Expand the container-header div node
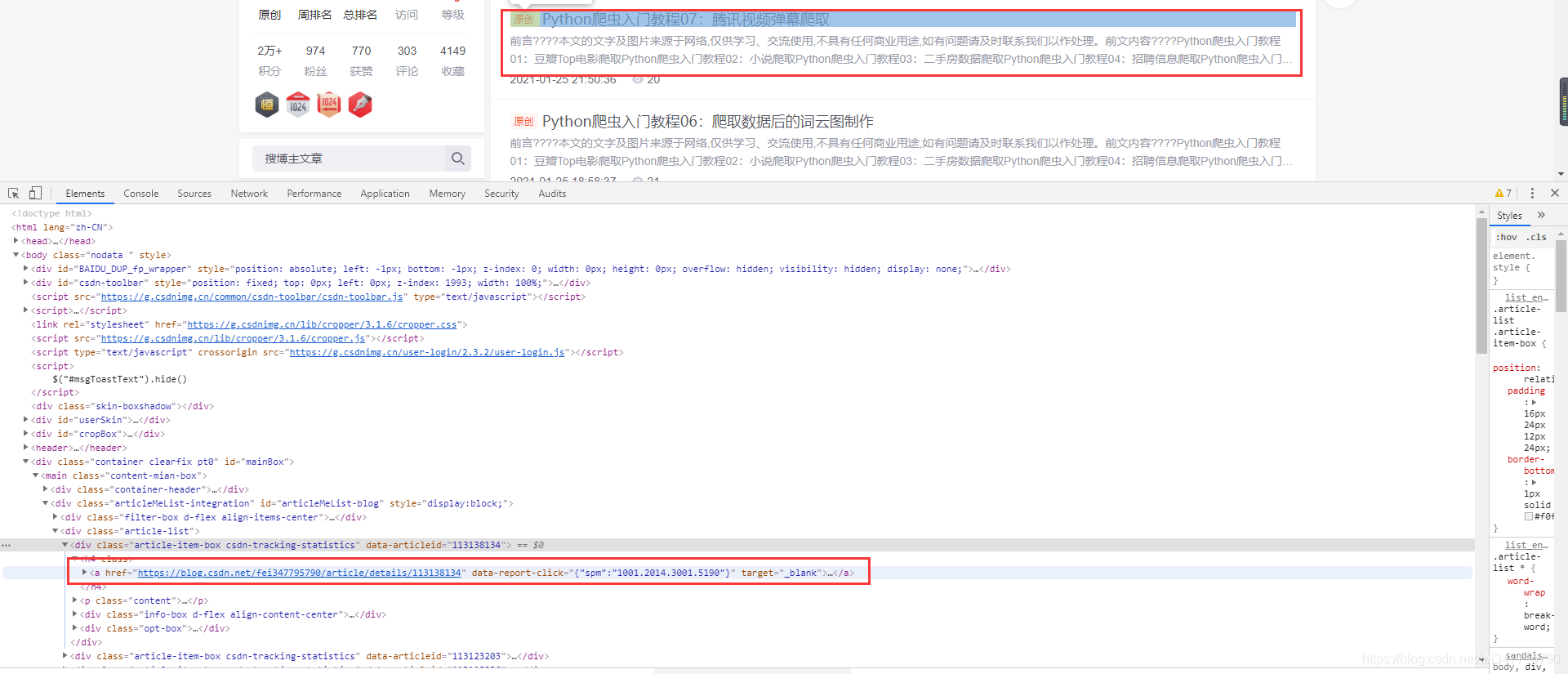This screenshot has width=1568, height=674. (x=46, y=489)
